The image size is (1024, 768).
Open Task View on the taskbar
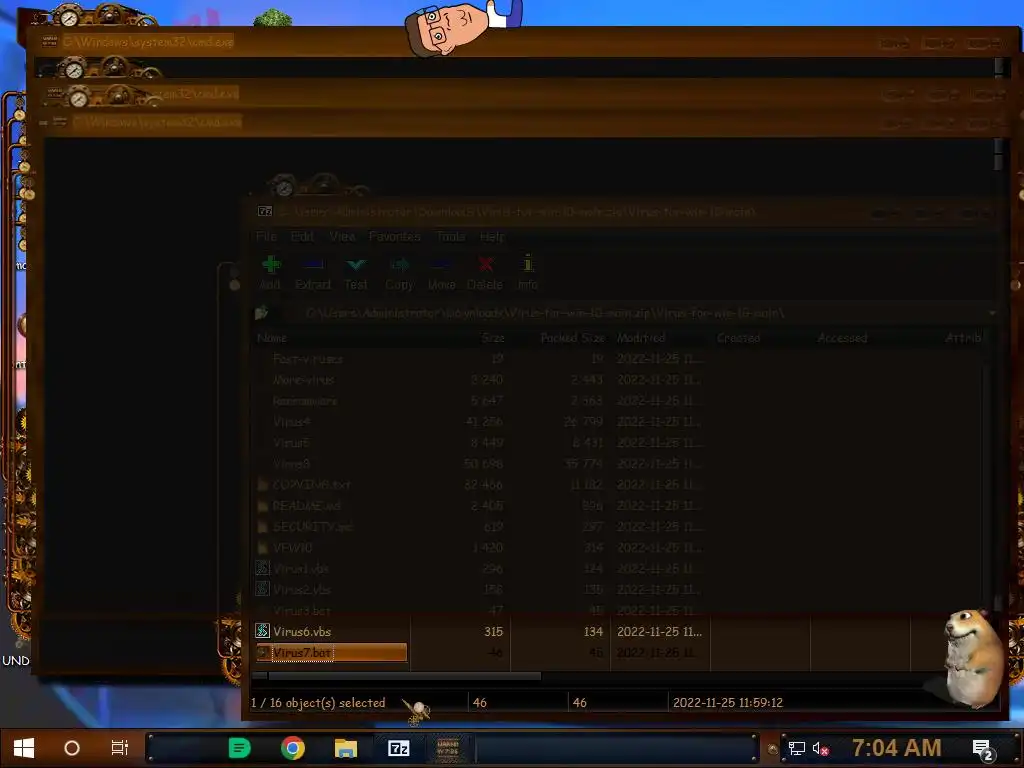click(x=120, y=748)
